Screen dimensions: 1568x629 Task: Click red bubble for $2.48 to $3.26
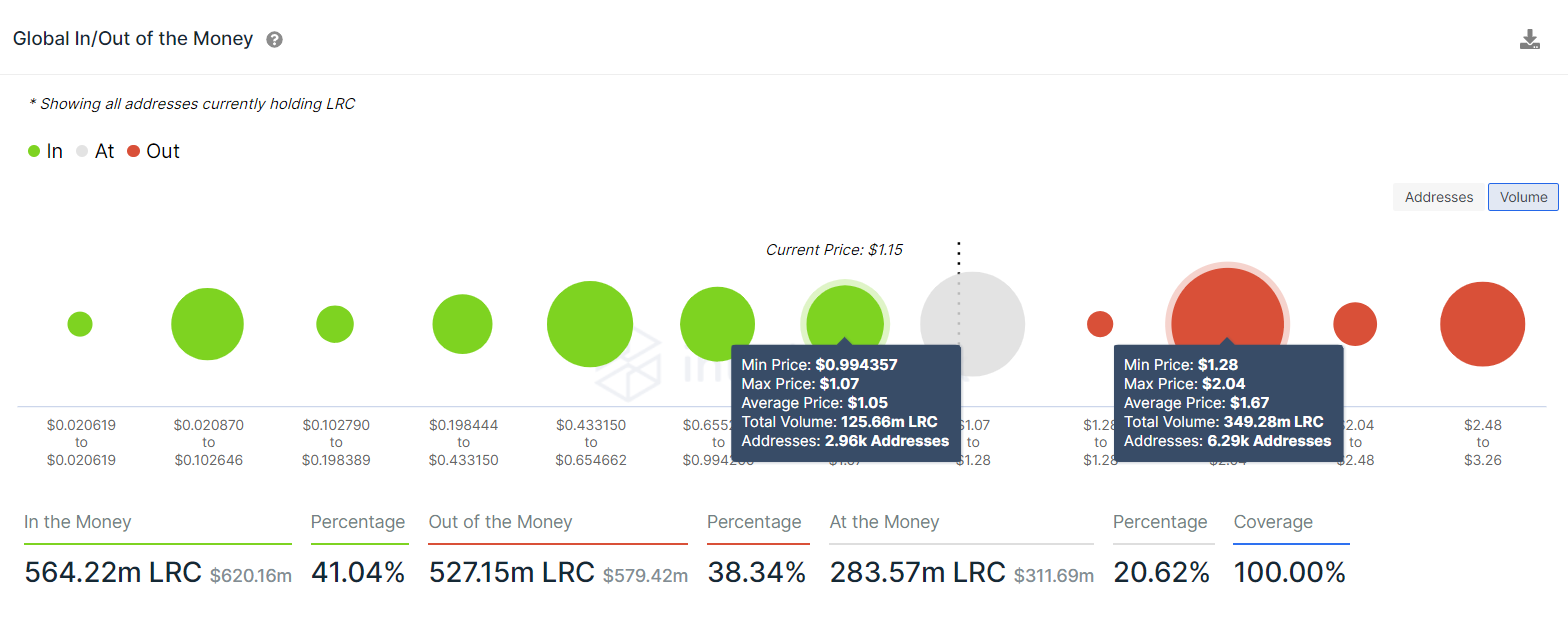click(x=1482, y=324)
